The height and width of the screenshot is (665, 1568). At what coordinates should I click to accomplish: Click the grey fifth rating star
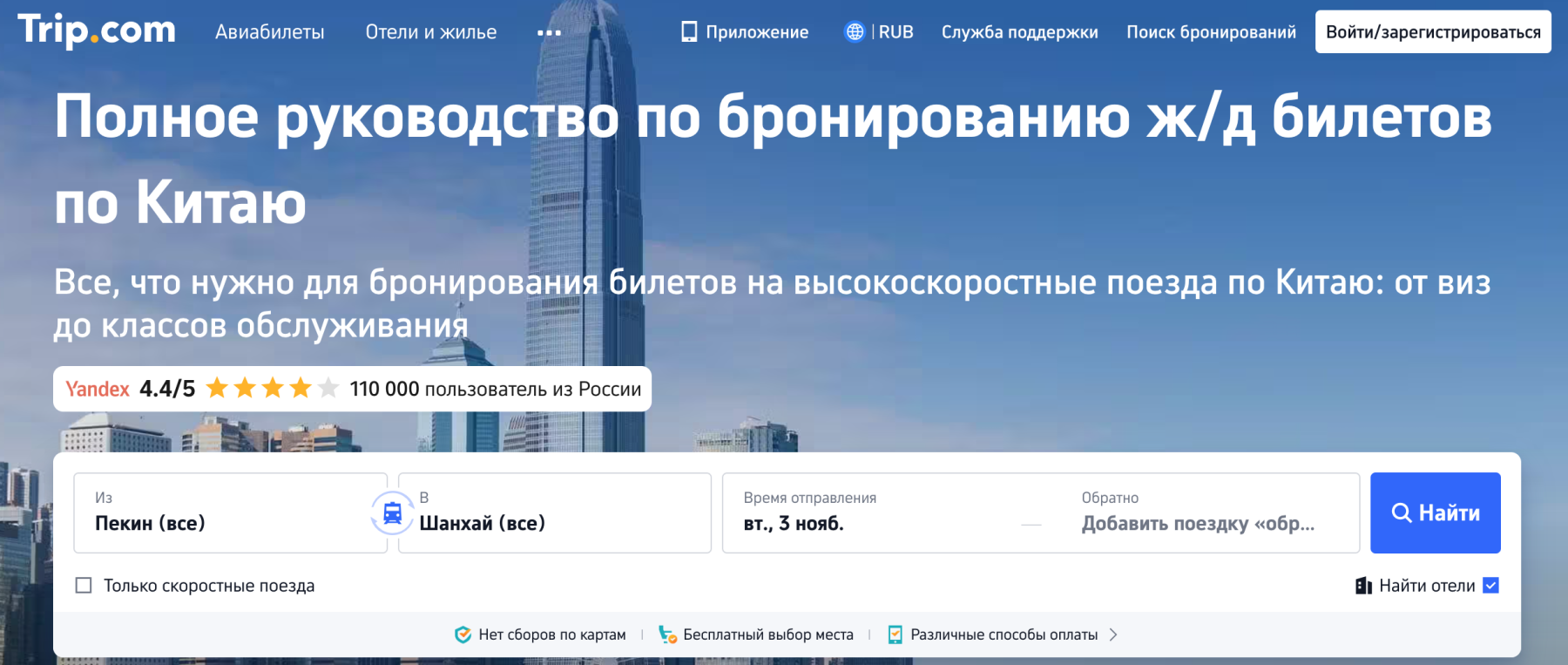[x=328, y=388]
